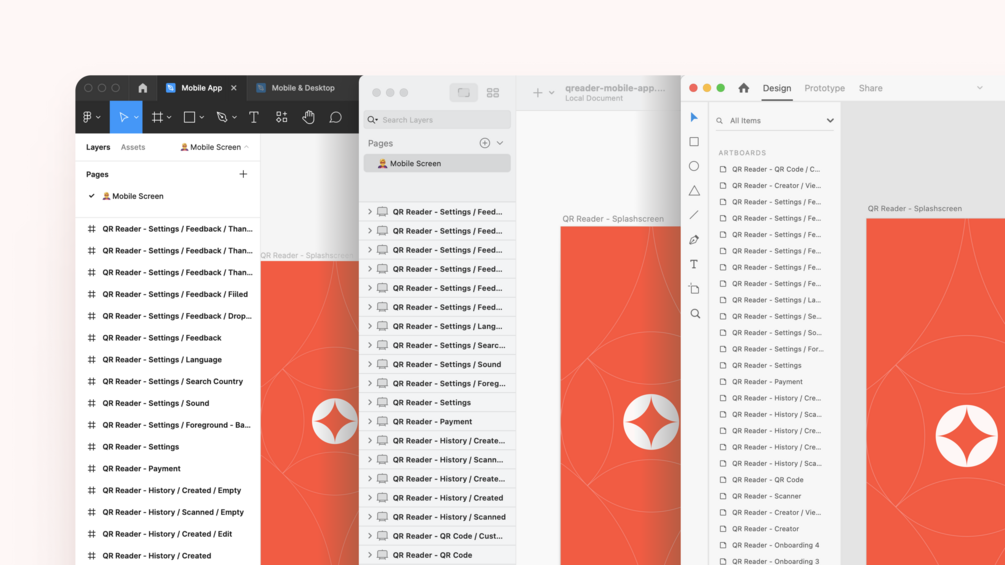This screenshot has height=565, width=1005.
Task: Add a new page in Figma Pages
Action: click(243, 174)
